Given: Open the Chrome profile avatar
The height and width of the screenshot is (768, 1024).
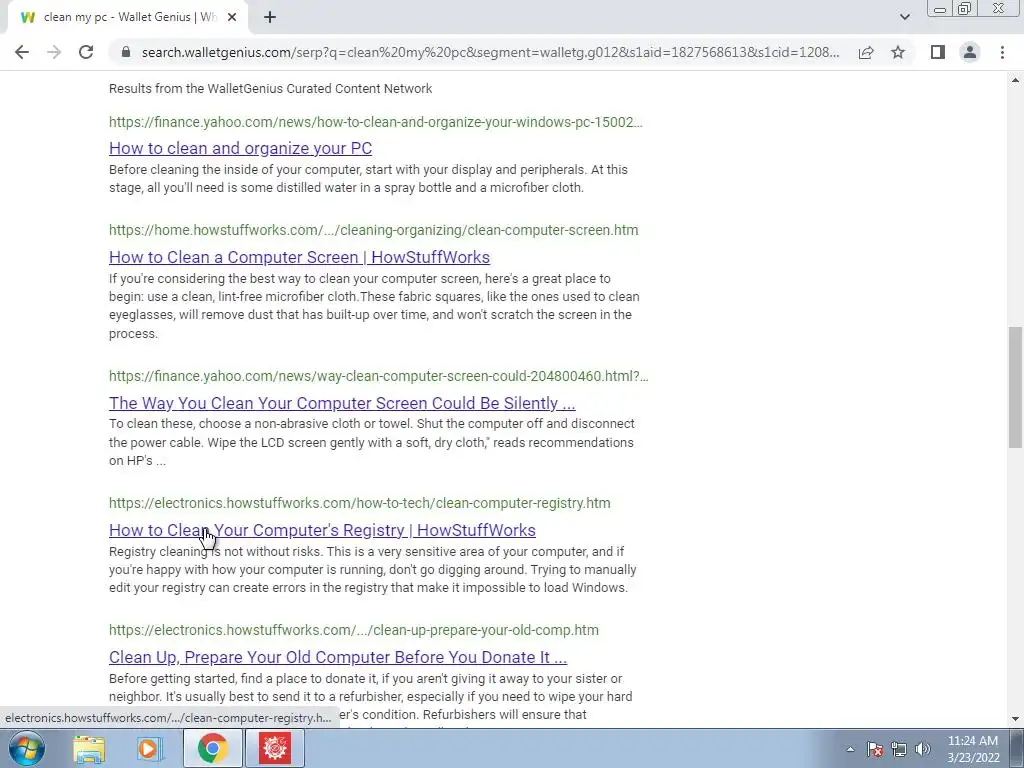Looking at the screenshot, I should [970, 52].
